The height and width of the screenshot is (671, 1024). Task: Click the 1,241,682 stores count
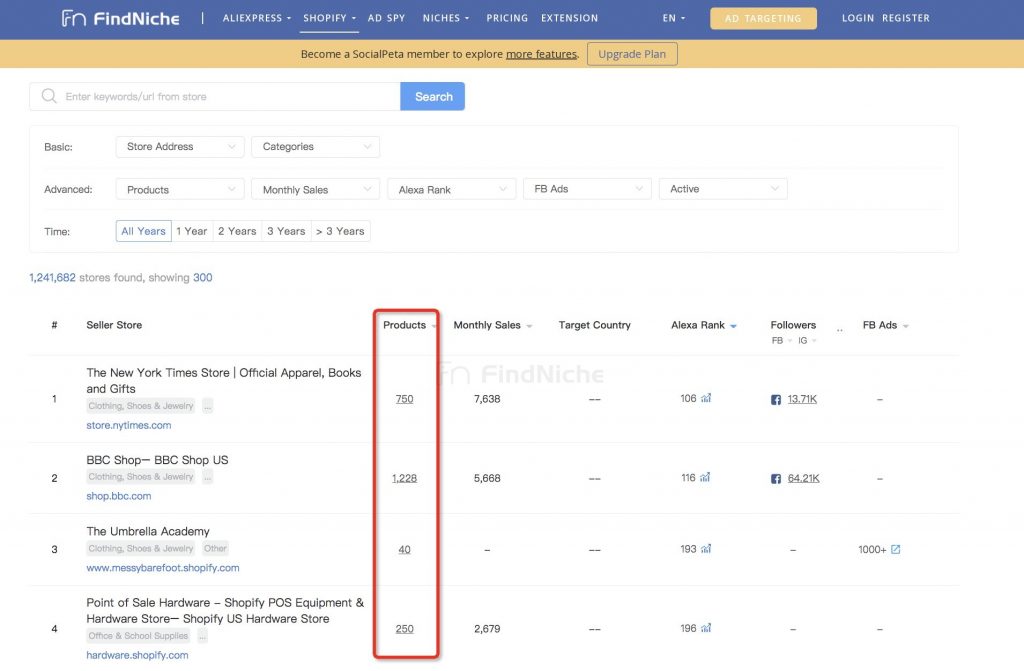point(52,278)
